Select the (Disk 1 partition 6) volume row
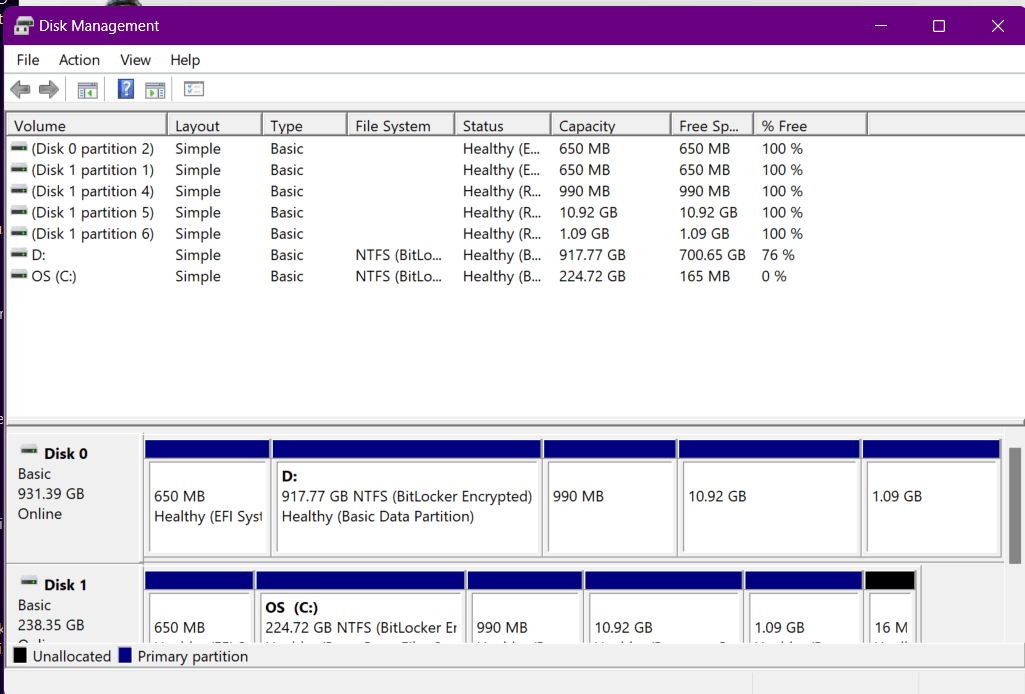This screenshot has width=1025, height=694. tap(92, 234)
